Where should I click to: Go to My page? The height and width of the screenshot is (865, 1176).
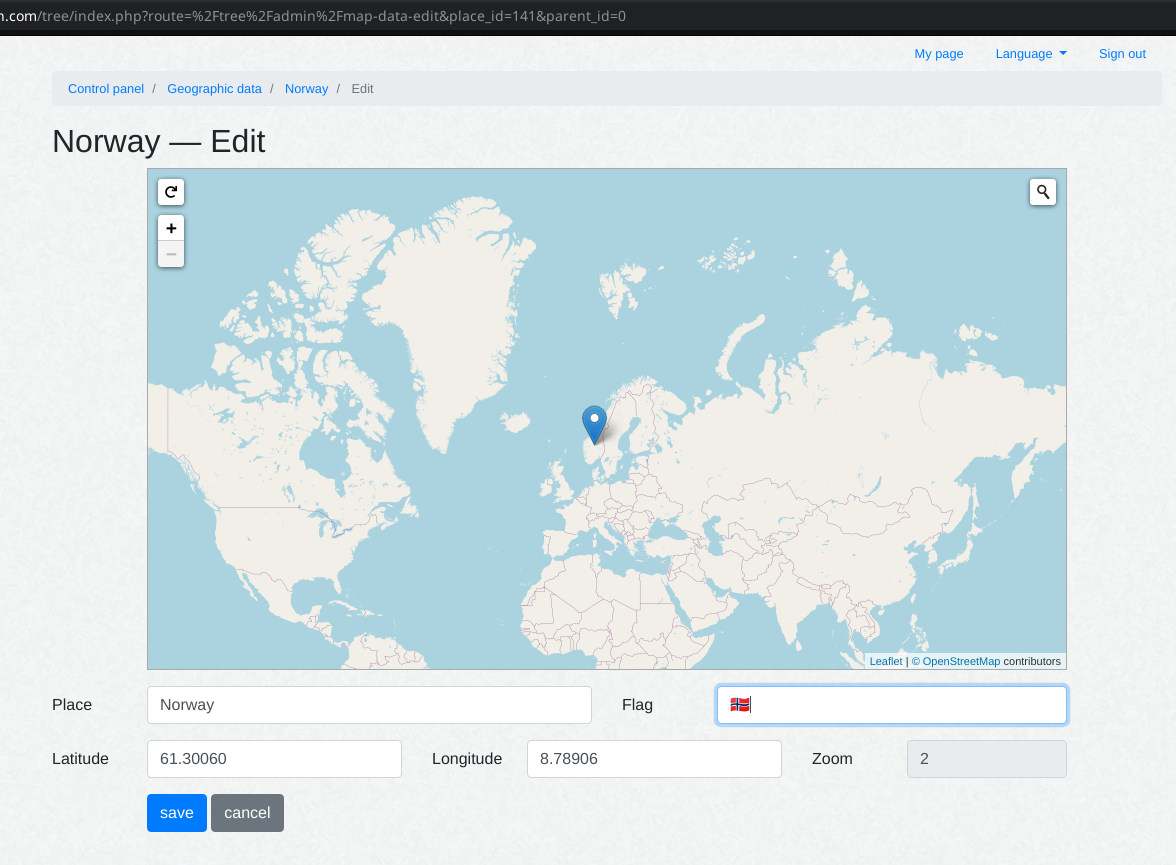[938, 54]
